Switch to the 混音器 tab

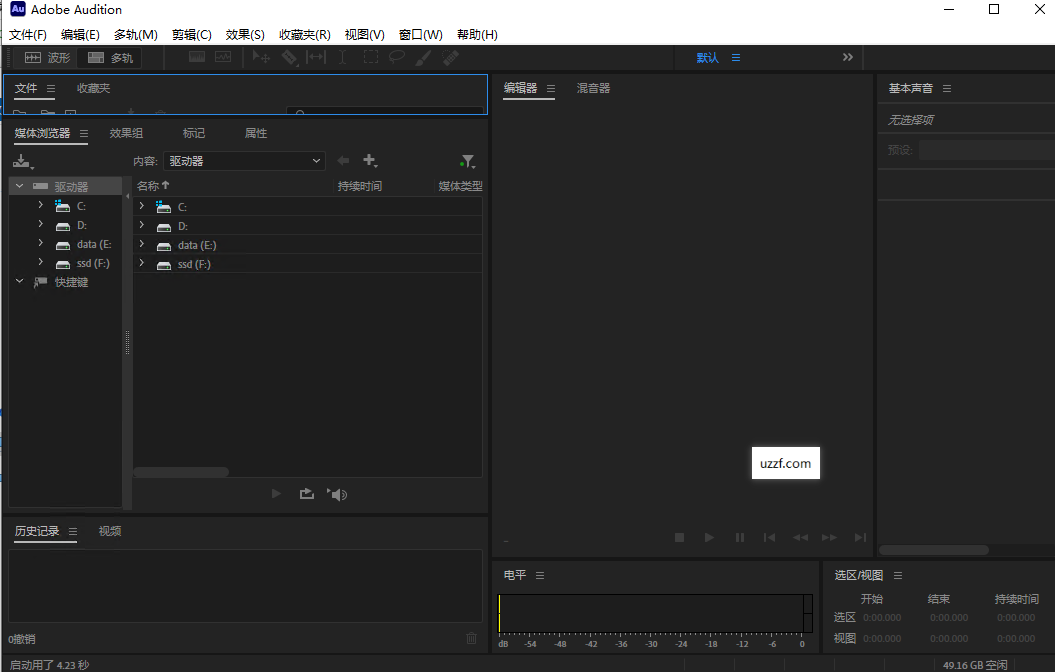click(592, 88)
